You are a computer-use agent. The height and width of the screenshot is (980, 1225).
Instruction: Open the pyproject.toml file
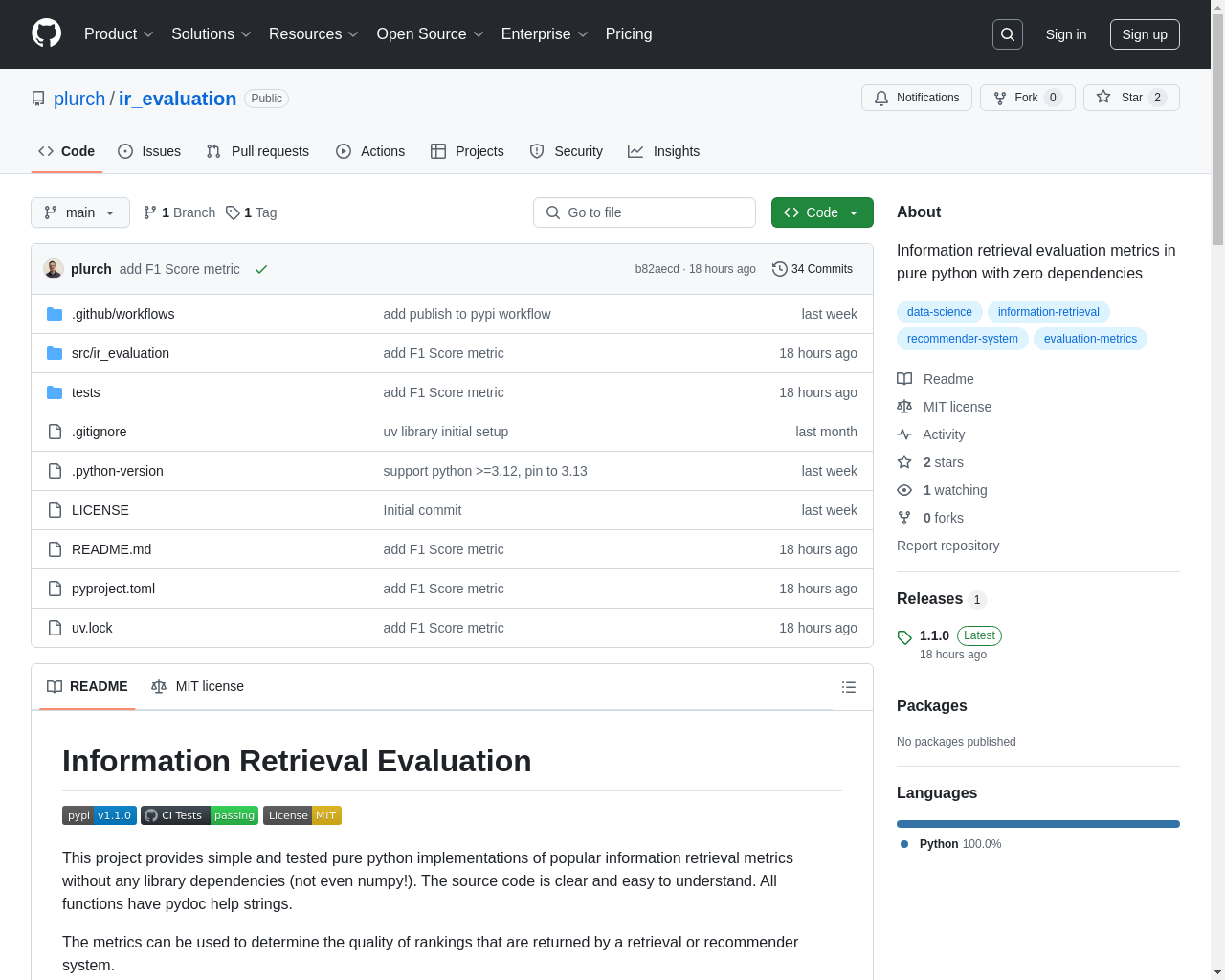point(113,589)
